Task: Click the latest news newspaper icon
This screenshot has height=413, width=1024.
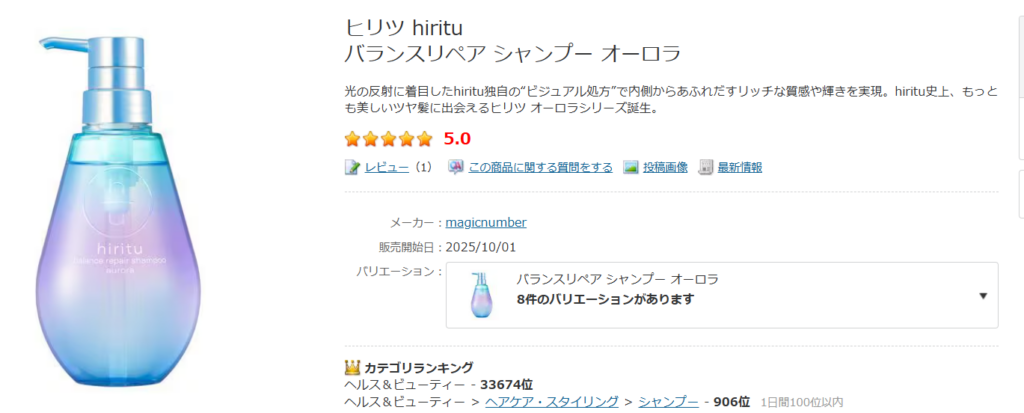Action: click(706, 167)
